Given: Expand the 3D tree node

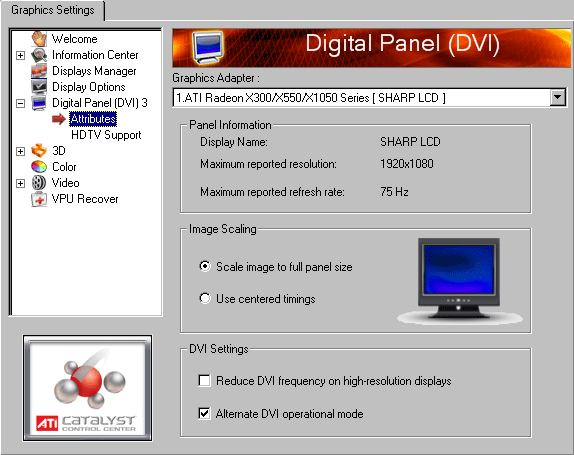Looking at the screenshot, I should (20, 151).
